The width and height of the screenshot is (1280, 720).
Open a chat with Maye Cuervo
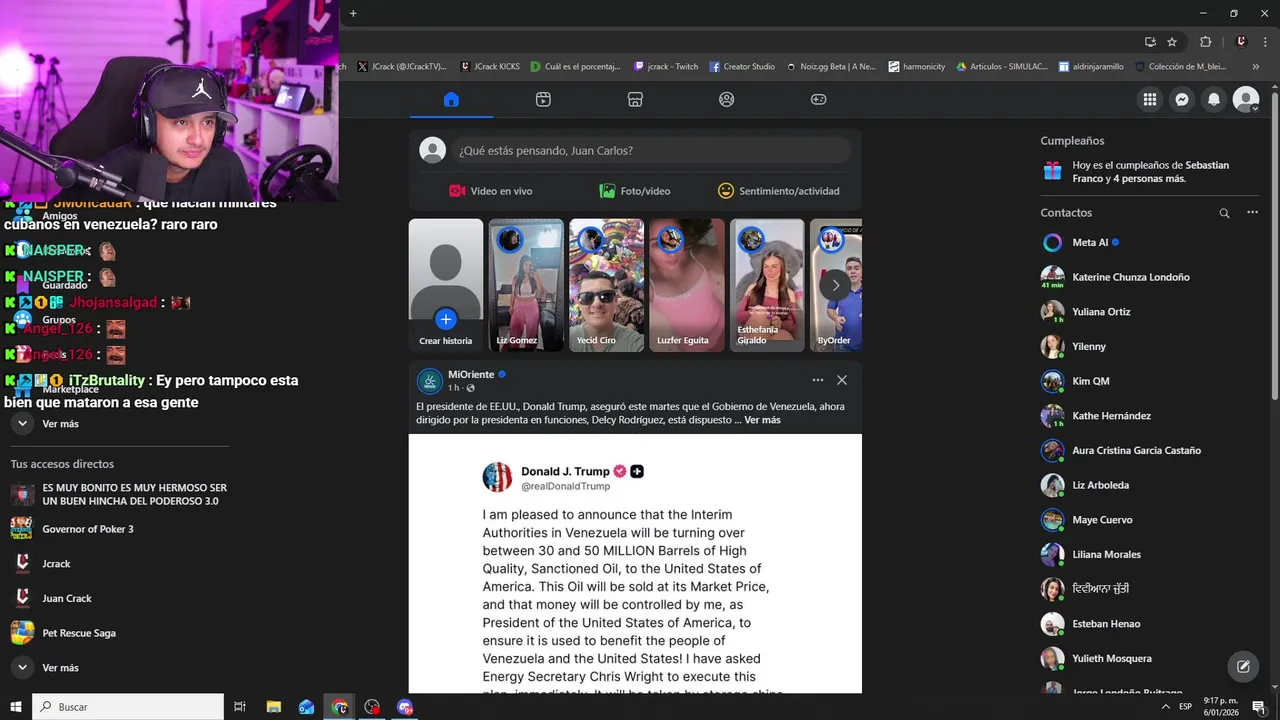(x=1148, y=520)
